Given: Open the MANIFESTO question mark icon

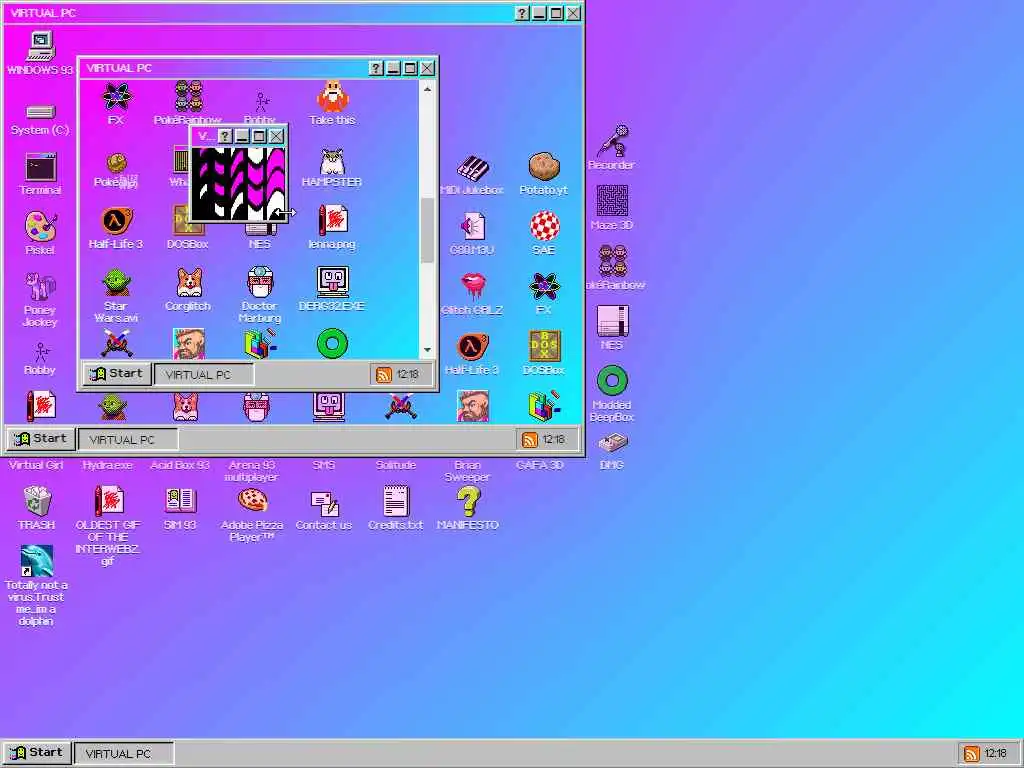Looking at the screenshot, I should [468, 501].
